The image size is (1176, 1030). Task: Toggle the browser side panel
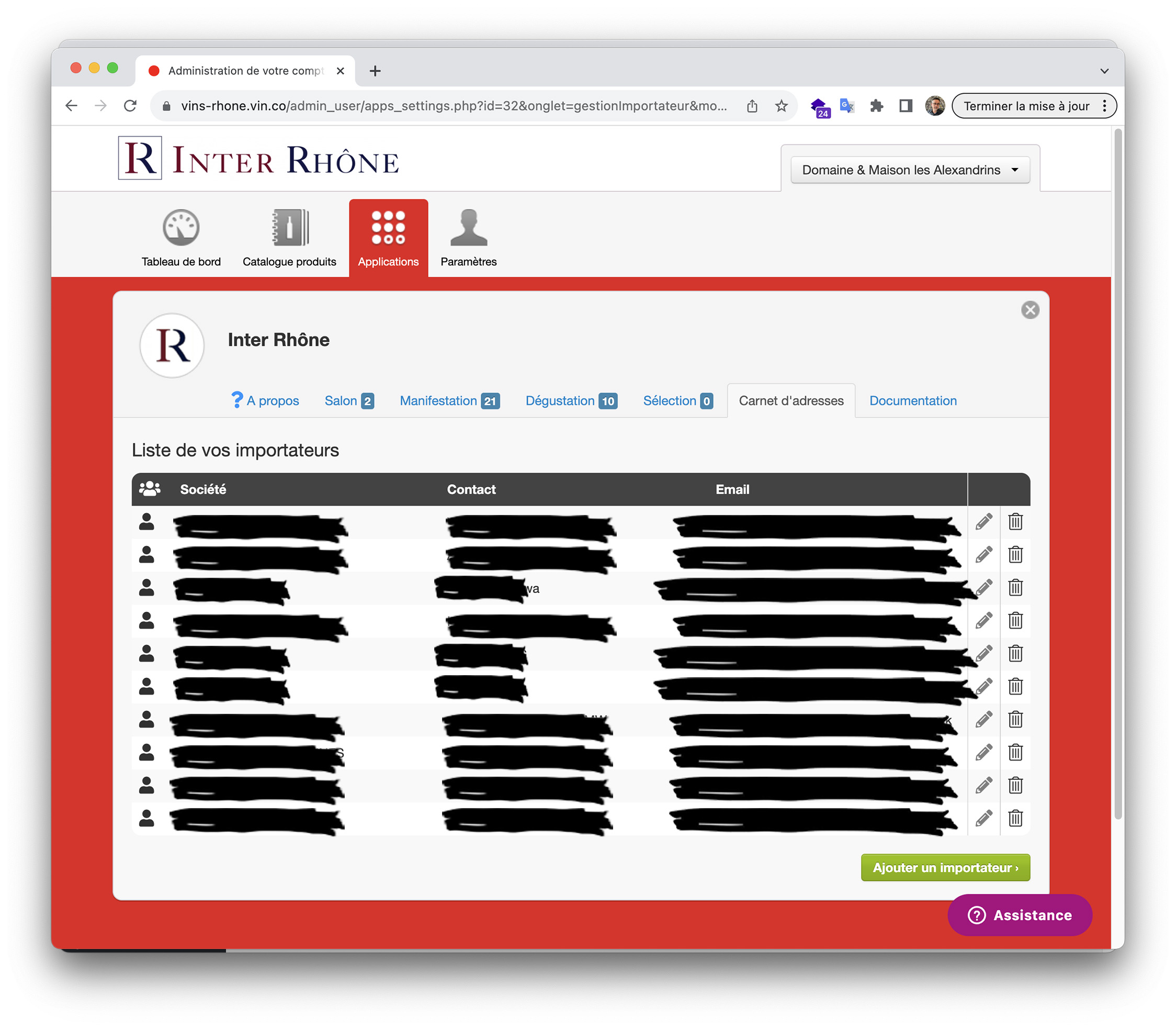point(906,106)
